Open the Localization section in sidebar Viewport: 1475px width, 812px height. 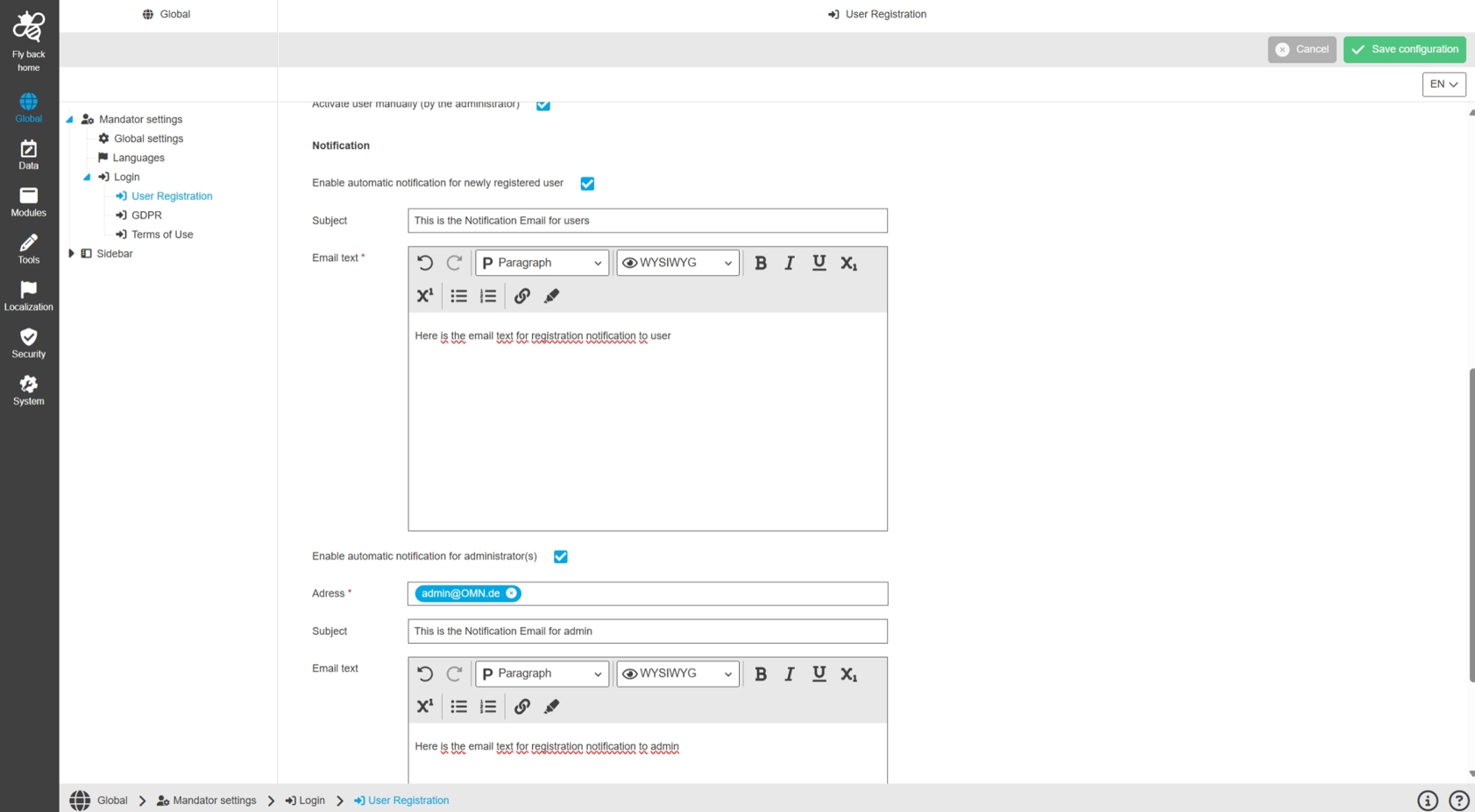point(29,297)
